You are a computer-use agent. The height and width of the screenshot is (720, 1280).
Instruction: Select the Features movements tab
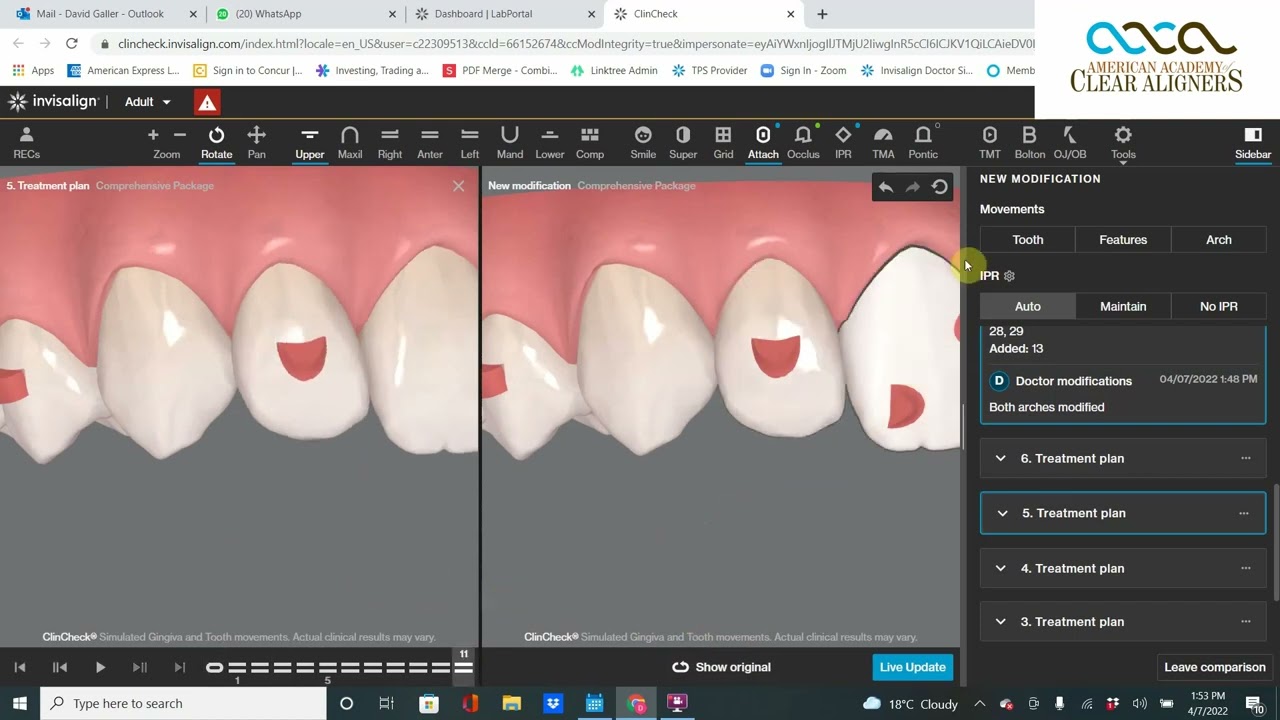1123,240
